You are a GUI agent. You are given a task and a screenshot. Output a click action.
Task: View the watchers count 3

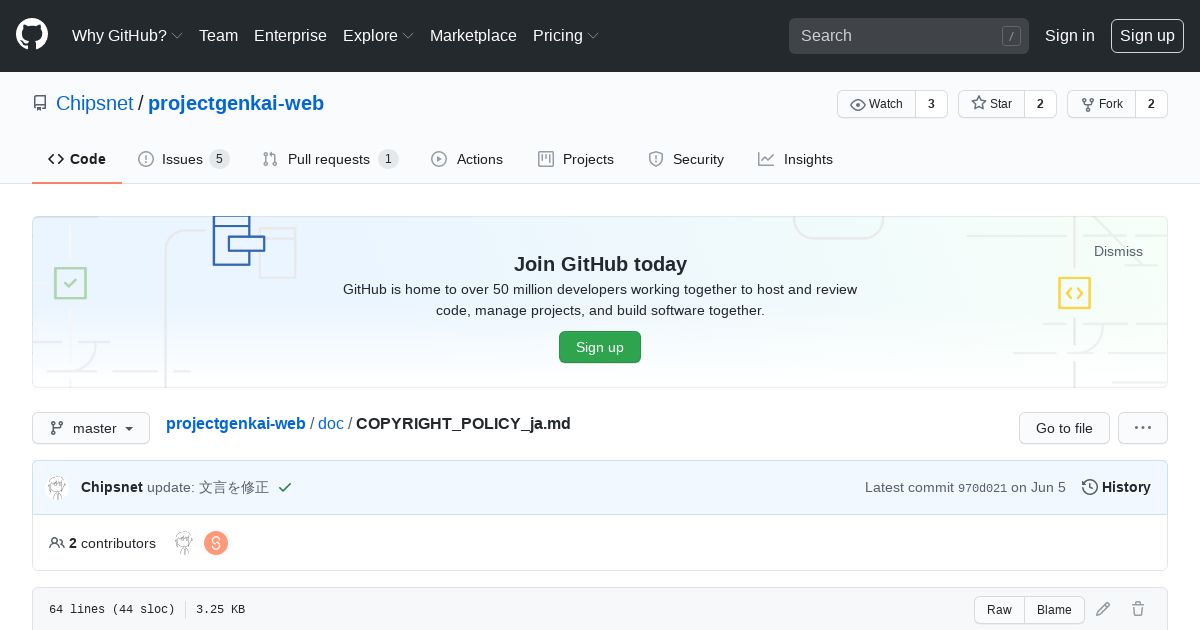(x=931, y=104)
